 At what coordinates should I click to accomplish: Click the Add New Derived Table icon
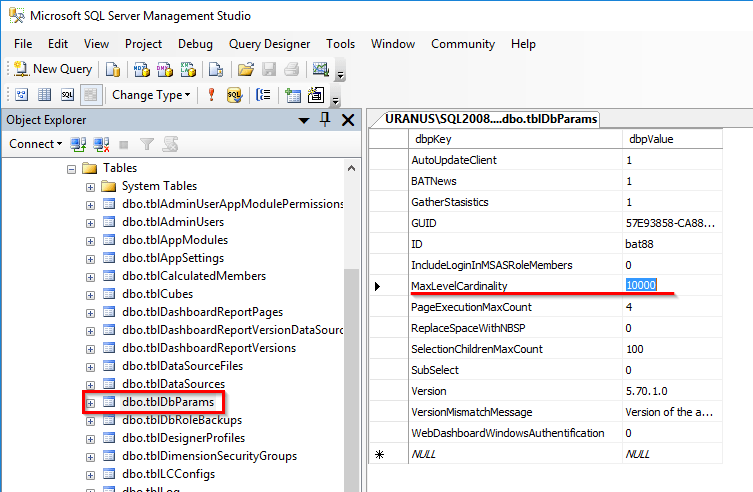pyautogui.click(x=316, y=95)
